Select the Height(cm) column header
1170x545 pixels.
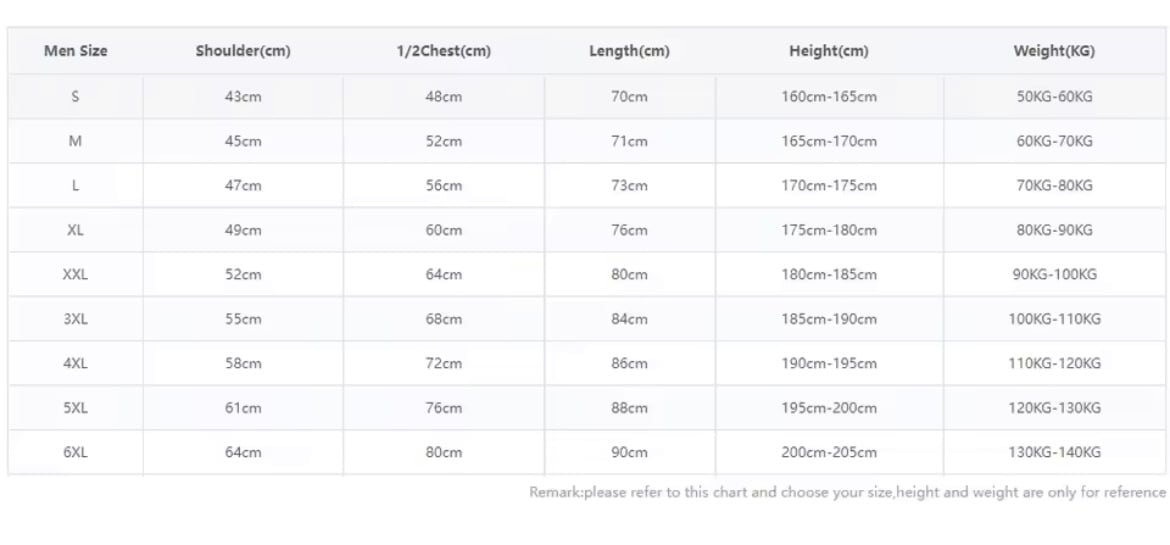(x=828, y=51)
